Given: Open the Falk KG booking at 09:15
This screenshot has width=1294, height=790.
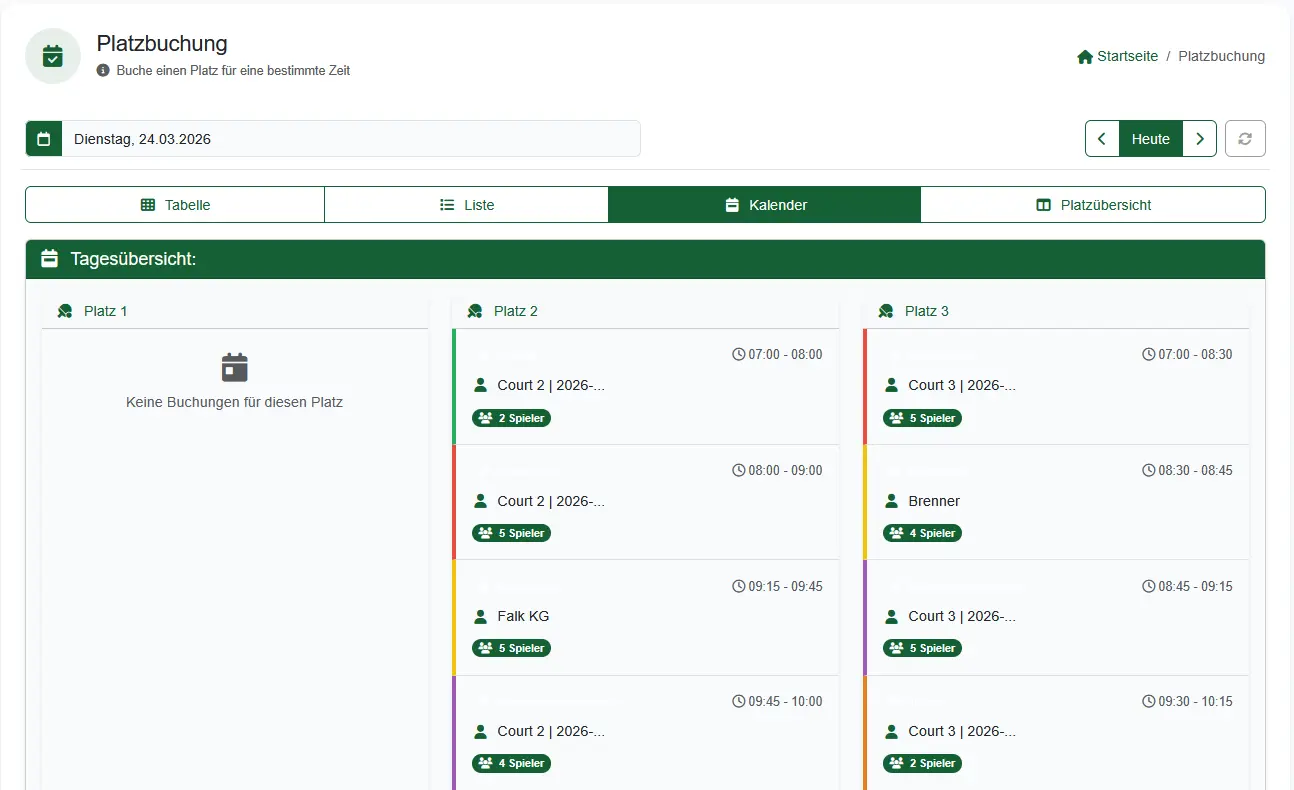Looking at the screenshot, I should (646, 616).
